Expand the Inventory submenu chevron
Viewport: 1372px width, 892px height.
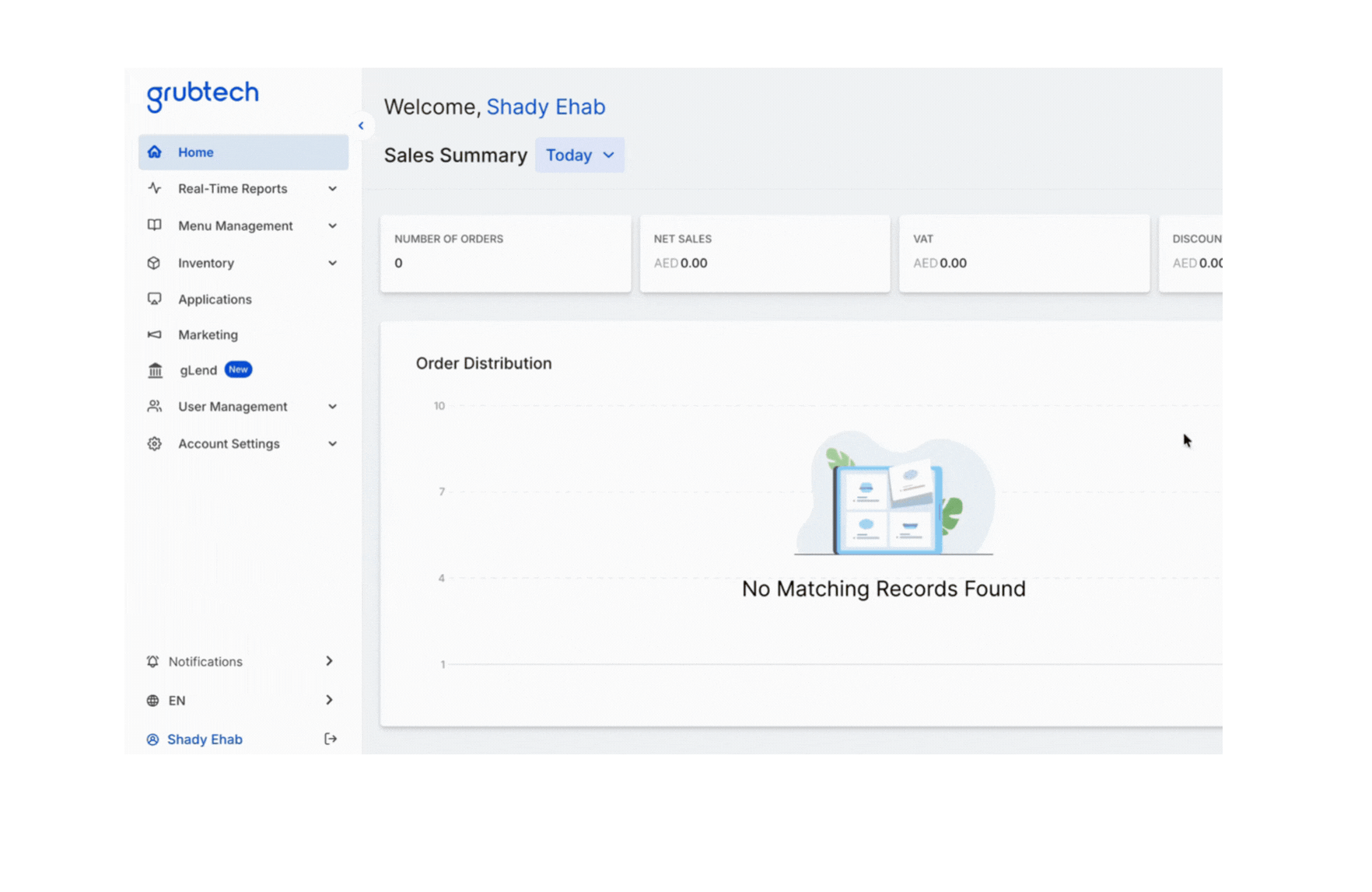click(333, 264)
